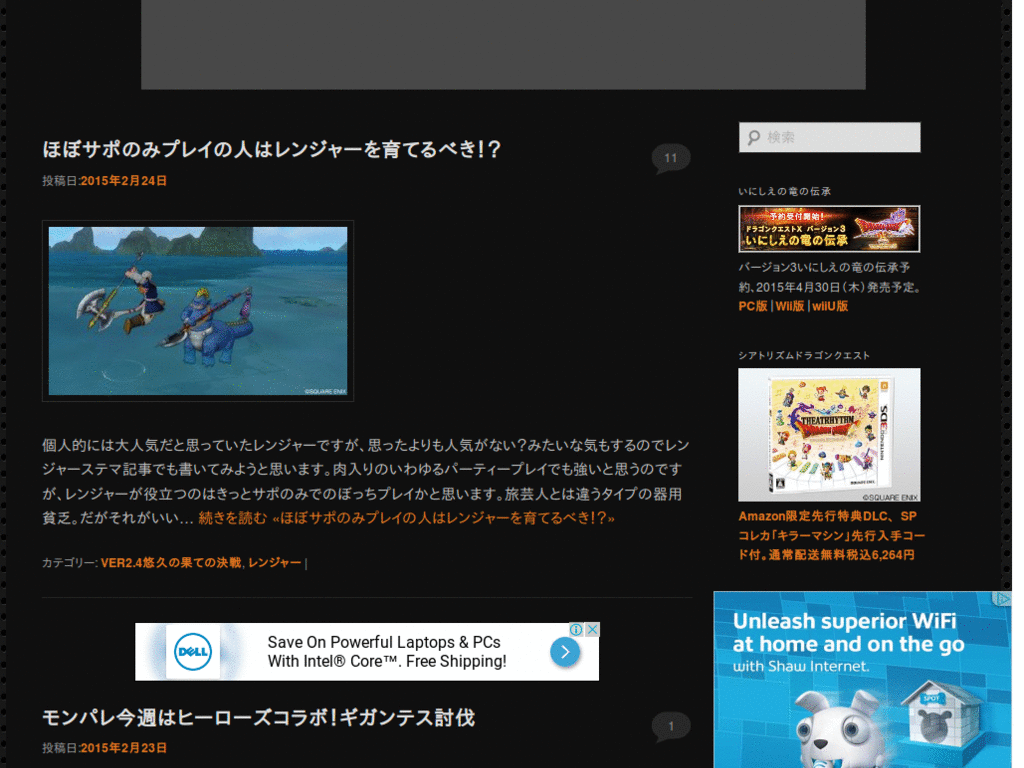Open the VER2.4悠久の果ての決戦 category
Screen dimensions: 1024x768
coord(171,563)
